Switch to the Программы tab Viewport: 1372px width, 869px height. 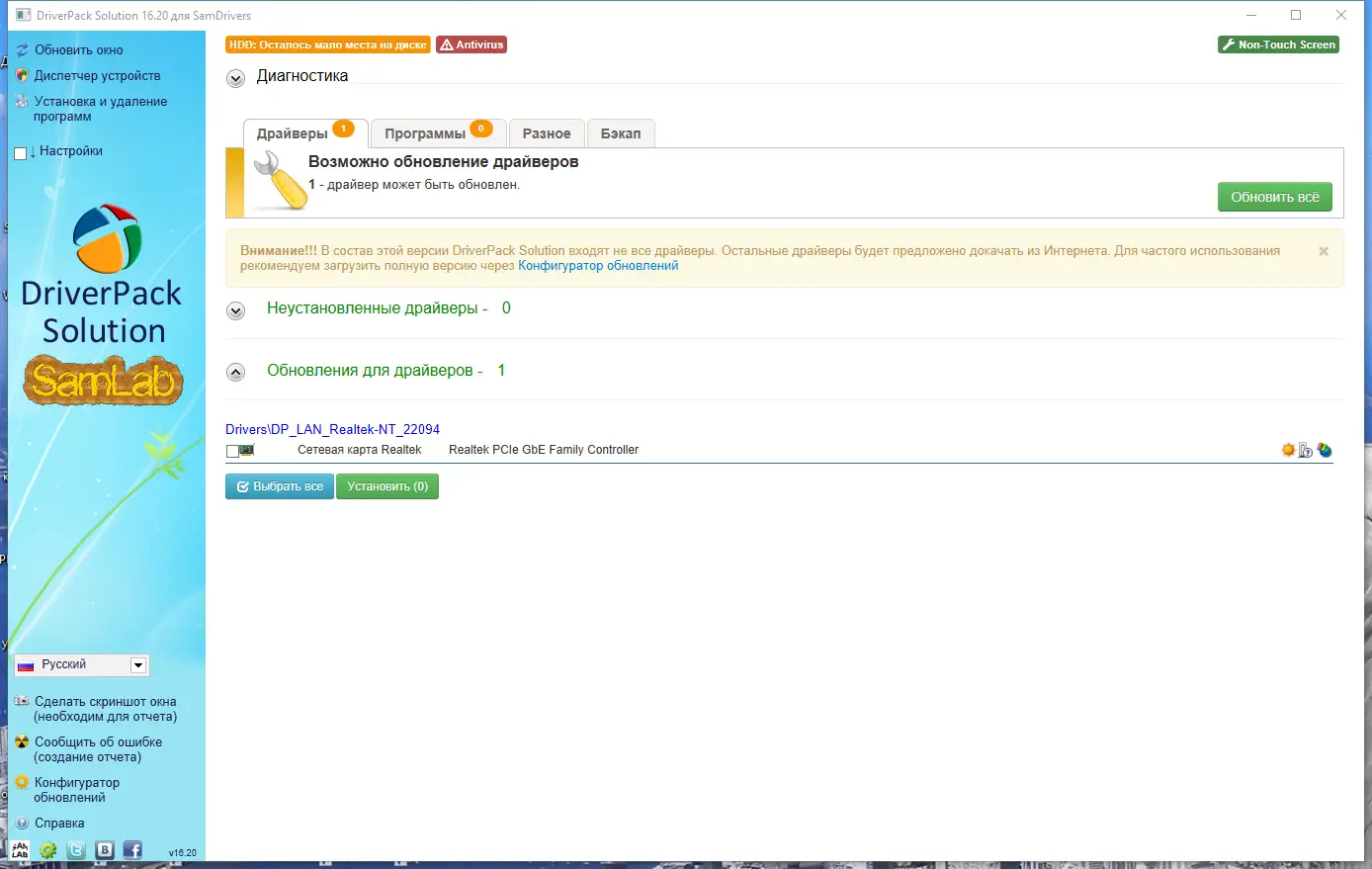(x=439, y=133)
